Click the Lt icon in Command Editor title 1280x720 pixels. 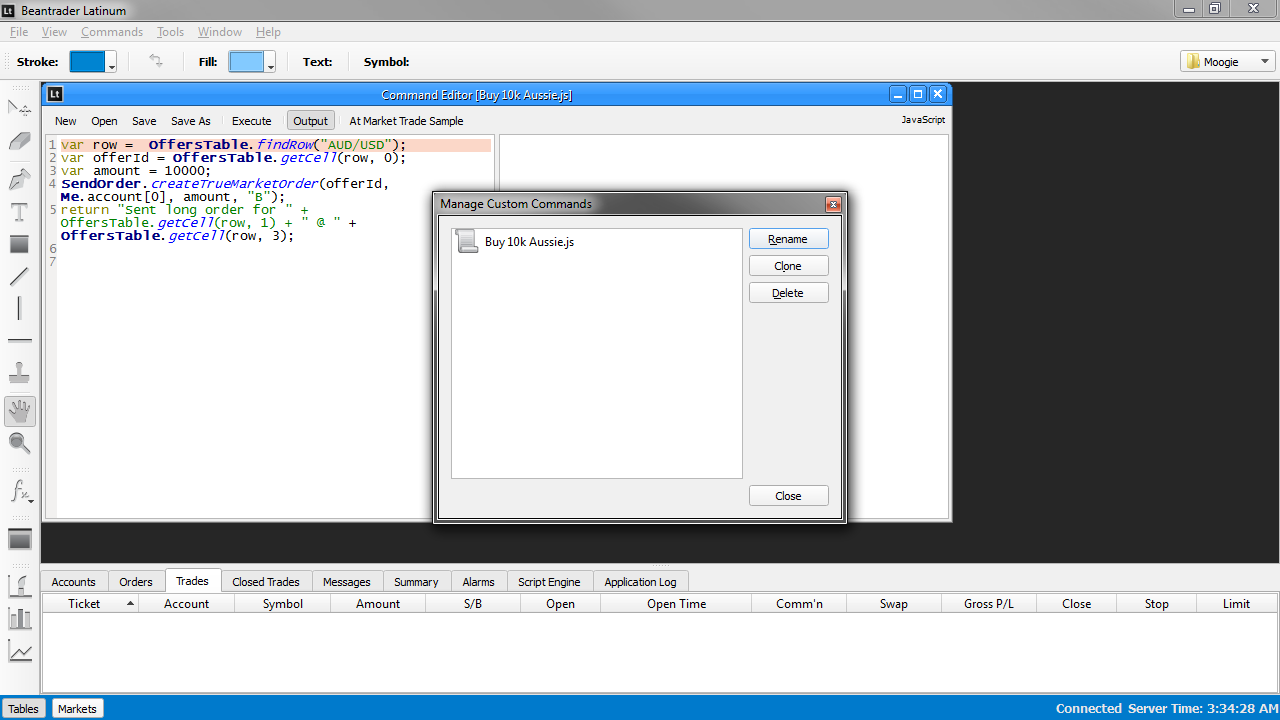click(56, 94)
